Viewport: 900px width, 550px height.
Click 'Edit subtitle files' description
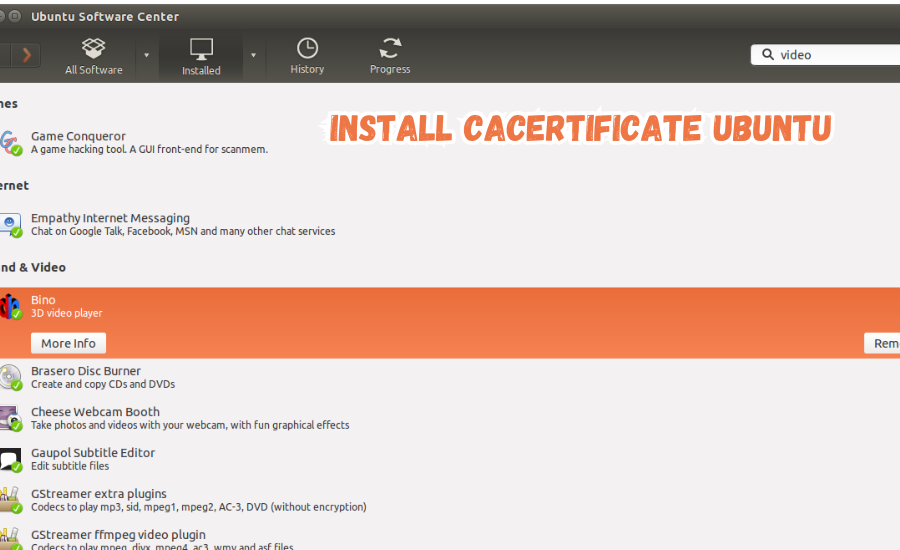tap(70, 466)
